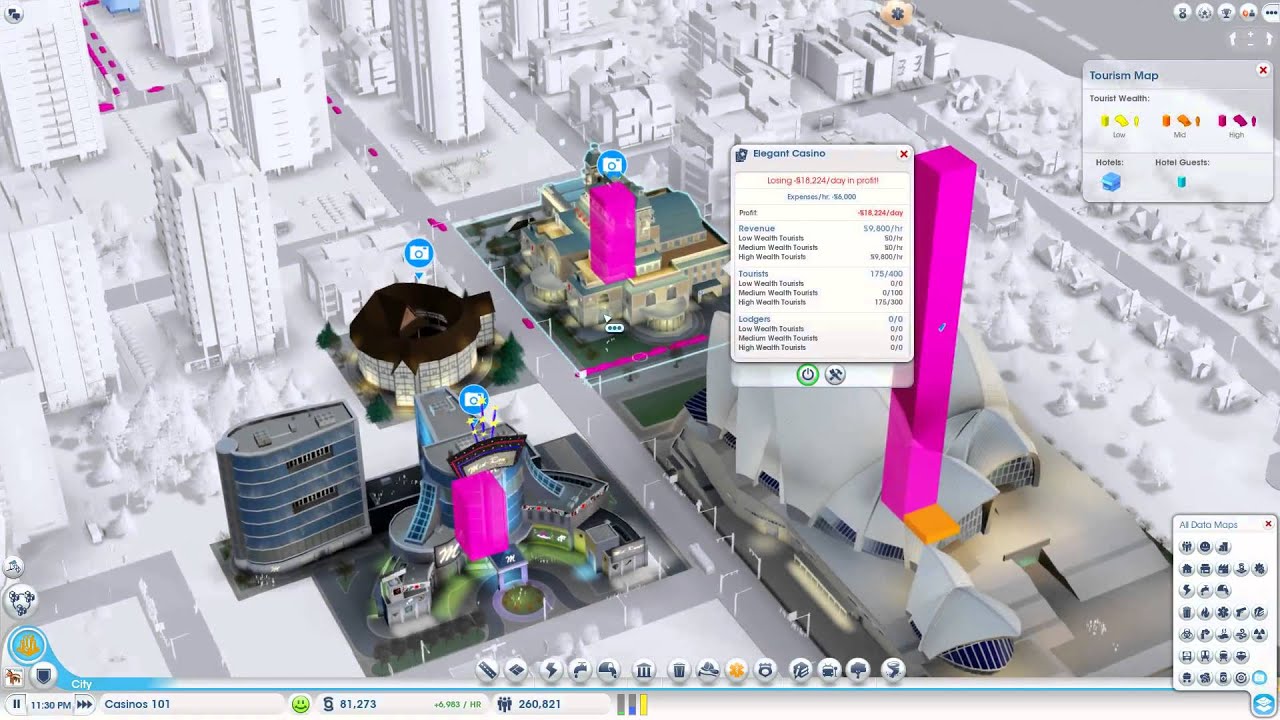The width and height of the screenshot is (1280, 720).
Task: Click the medical star data map icon
Action: [x=1223, y=612]
